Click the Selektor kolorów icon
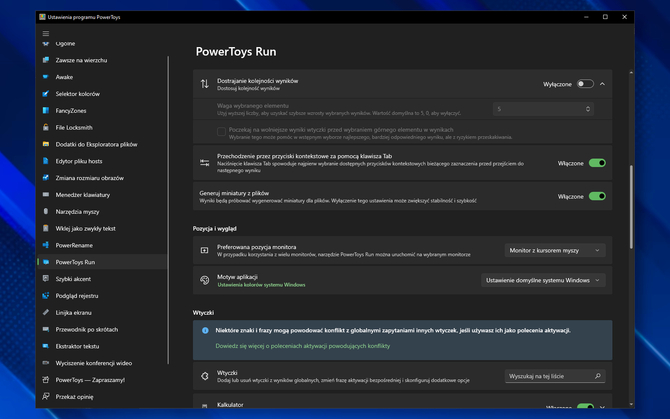The height and width of the screenshot is (419, 670). tap(46, 94)
